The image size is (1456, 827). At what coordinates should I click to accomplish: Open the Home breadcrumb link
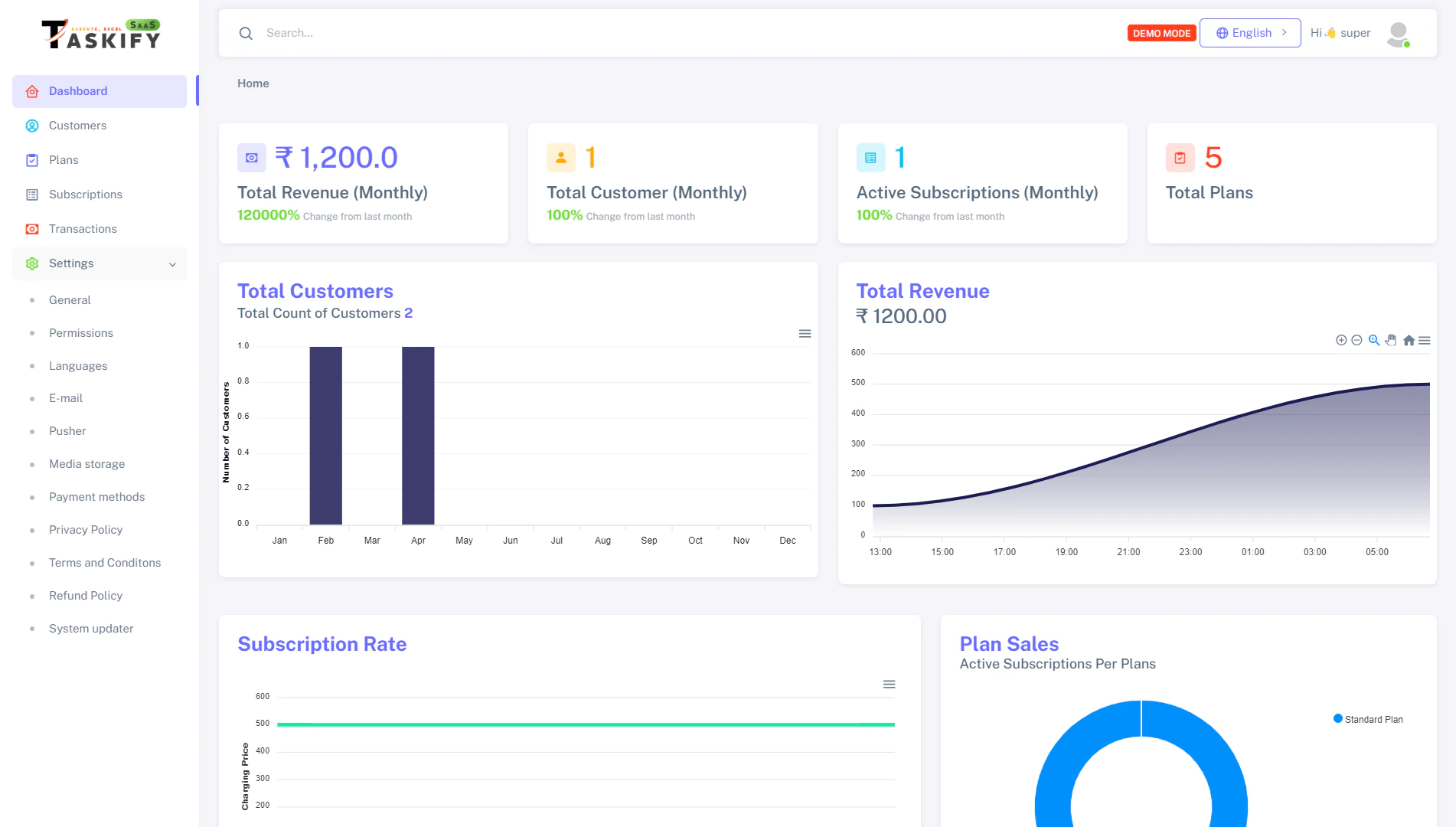[x=253, y=83]
